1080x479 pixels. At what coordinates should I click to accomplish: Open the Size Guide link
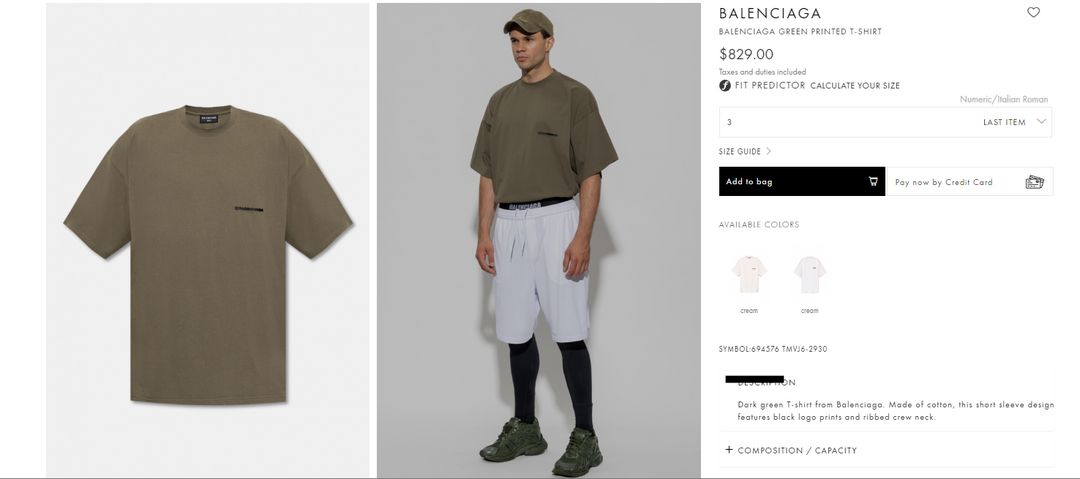(740, 152)
